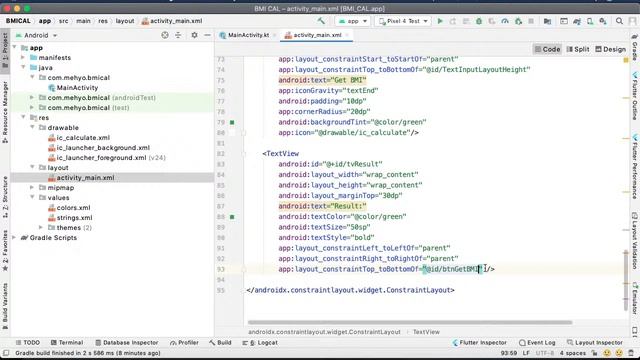Click the green color gutter swatch on line 88

tap(232, 217)
